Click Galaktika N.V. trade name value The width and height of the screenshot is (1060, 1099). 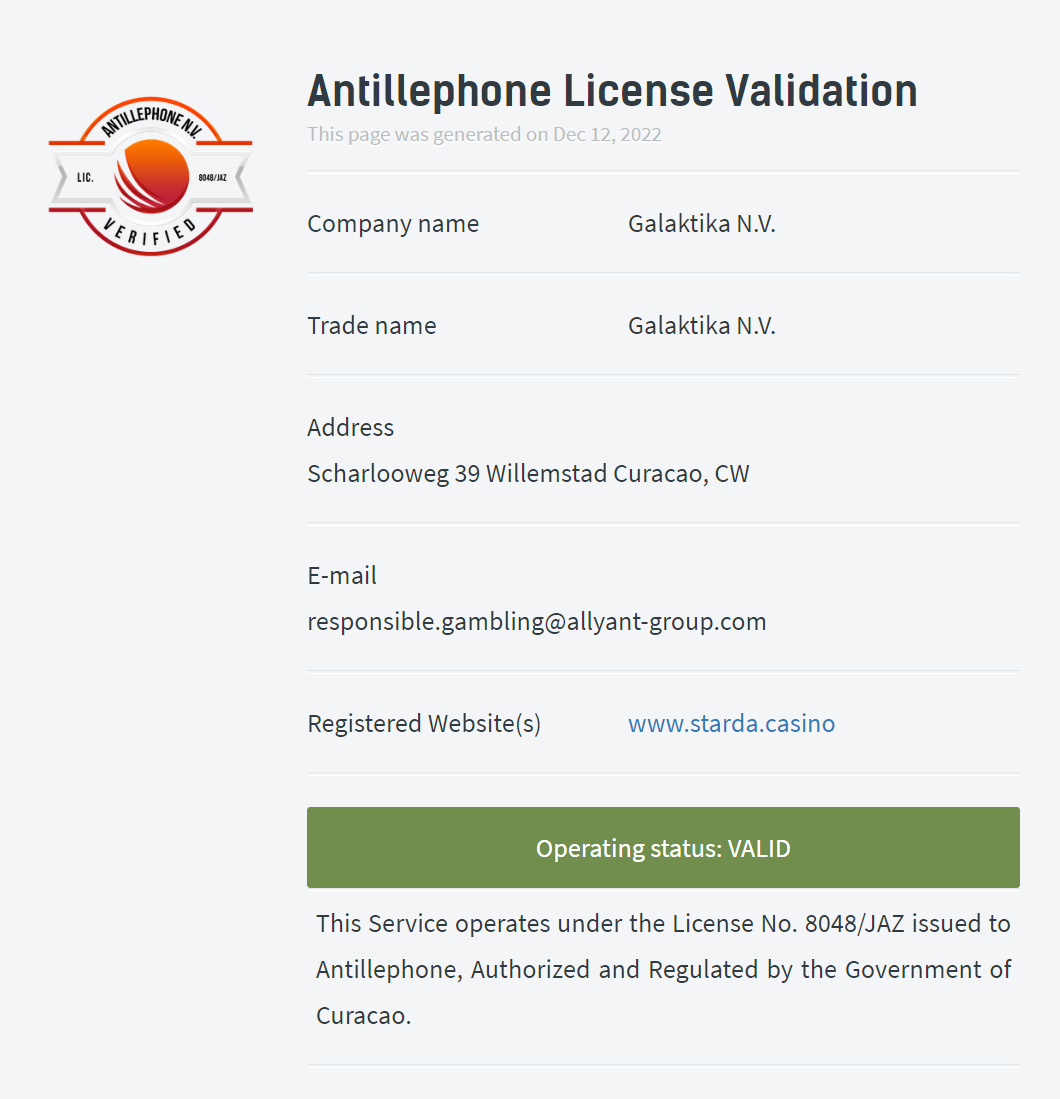(702, 326)
